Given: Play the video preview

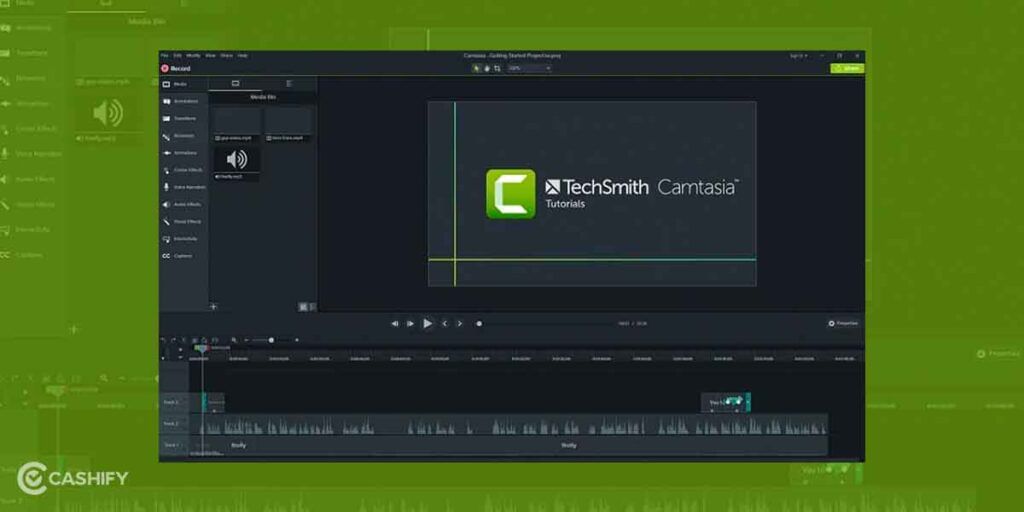Looking at the screenshot, I should point(427,323).
